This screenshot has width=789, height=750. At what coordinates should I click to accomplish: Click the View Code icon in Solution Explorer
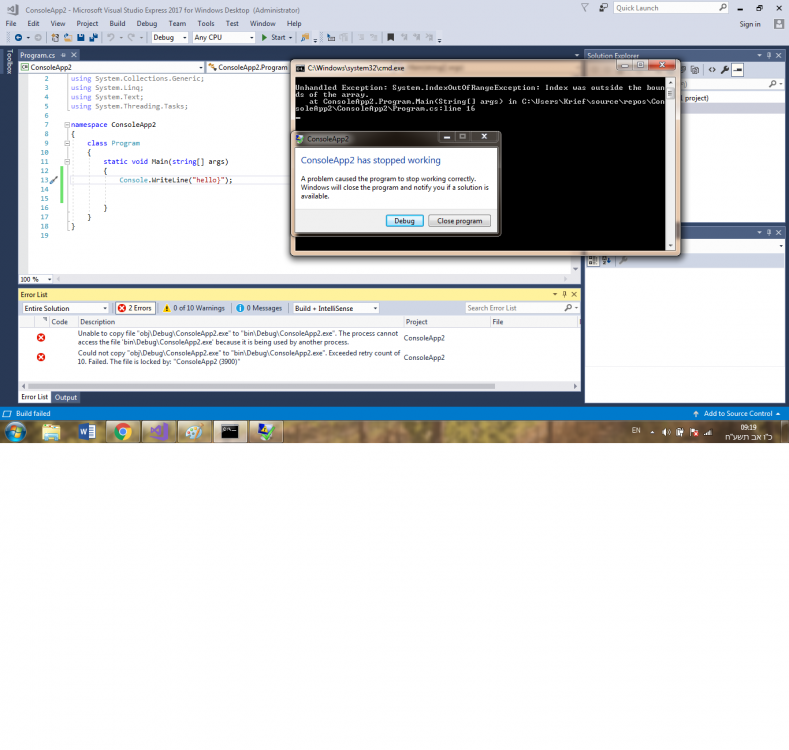(712, 70)
